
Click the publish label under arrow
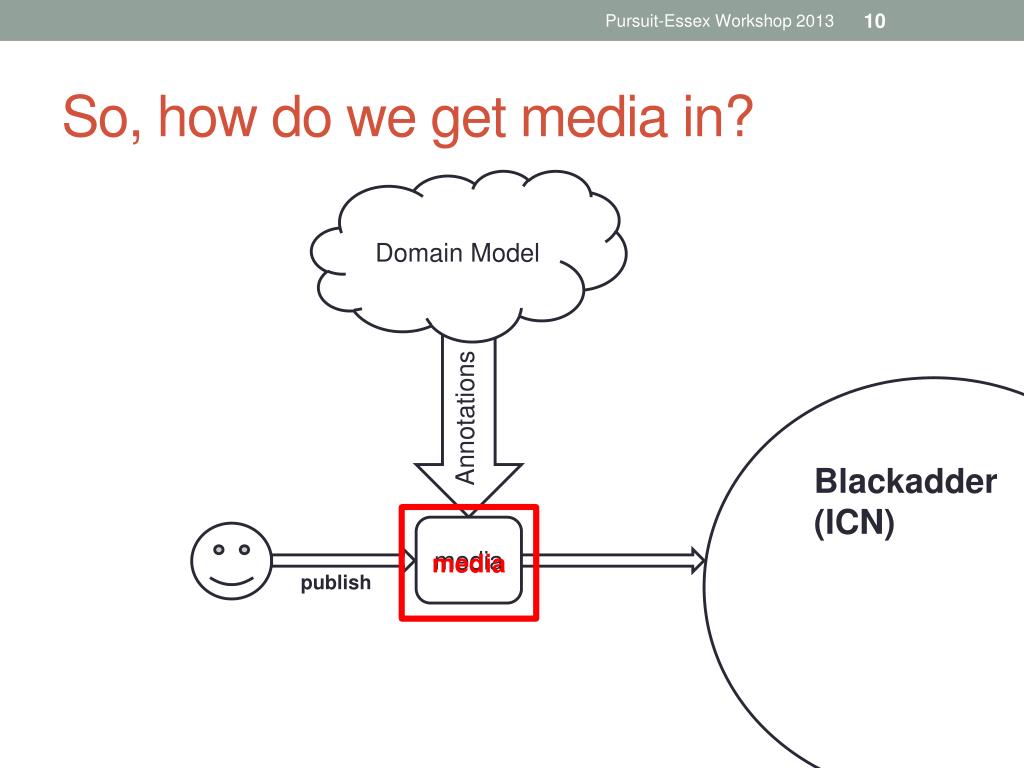[336, 582]
